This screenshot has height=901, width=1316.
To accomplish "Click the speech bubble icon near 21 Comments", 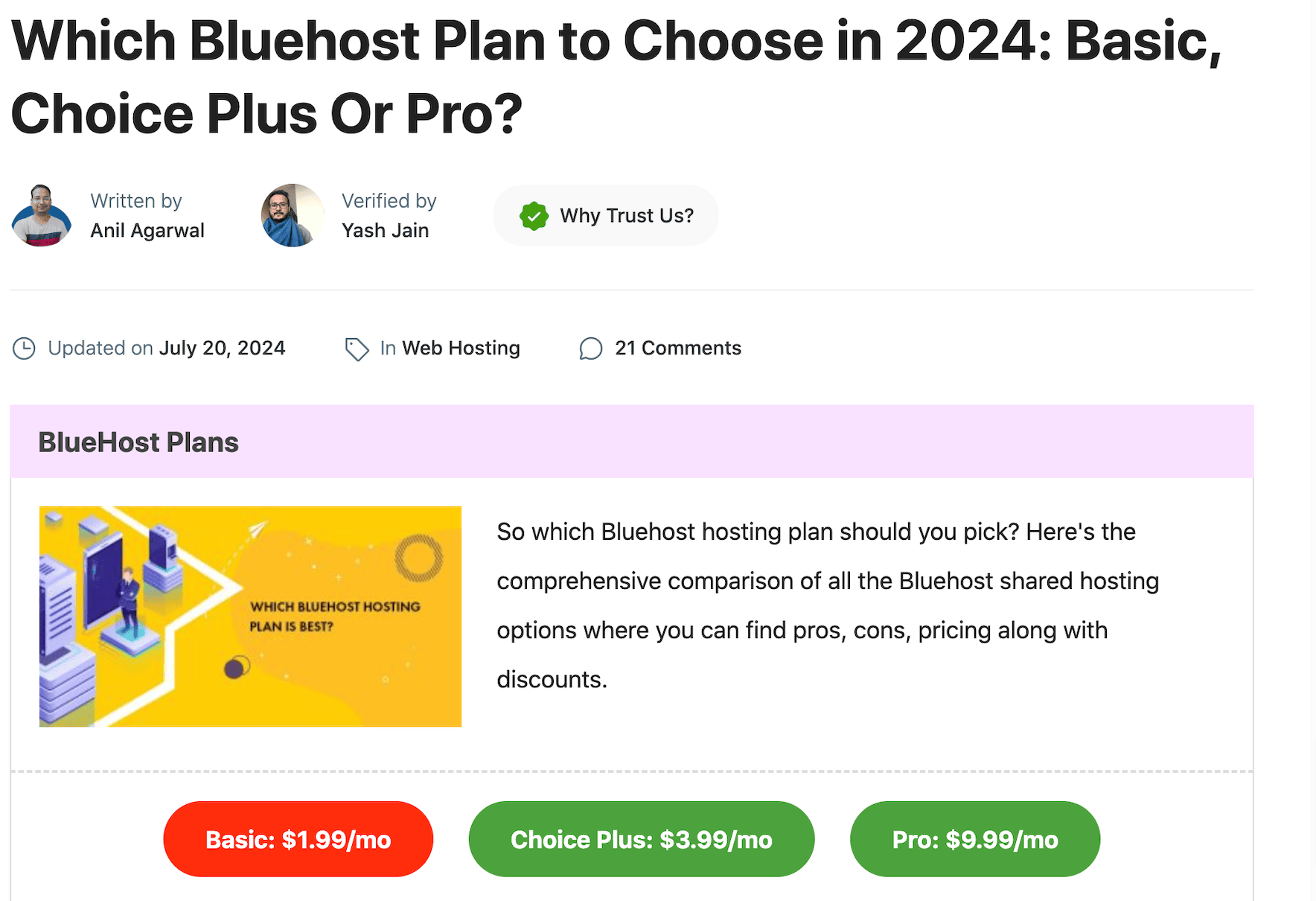I will pos(590,348).
